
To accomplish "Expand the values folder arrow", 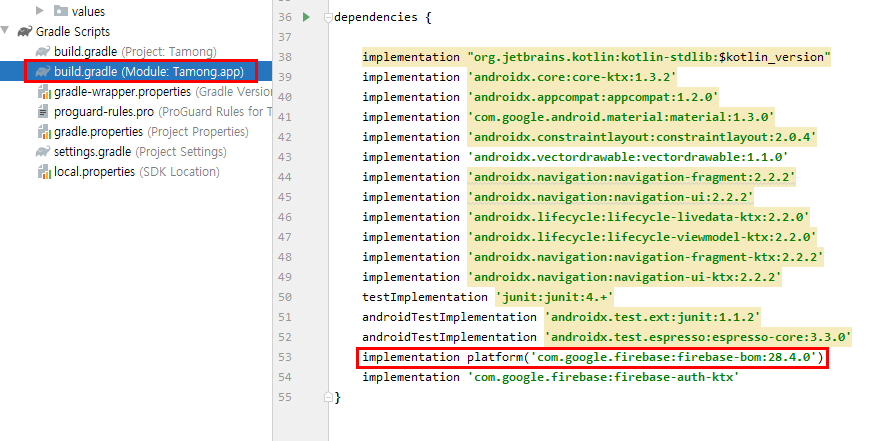I will click(40, 10).
